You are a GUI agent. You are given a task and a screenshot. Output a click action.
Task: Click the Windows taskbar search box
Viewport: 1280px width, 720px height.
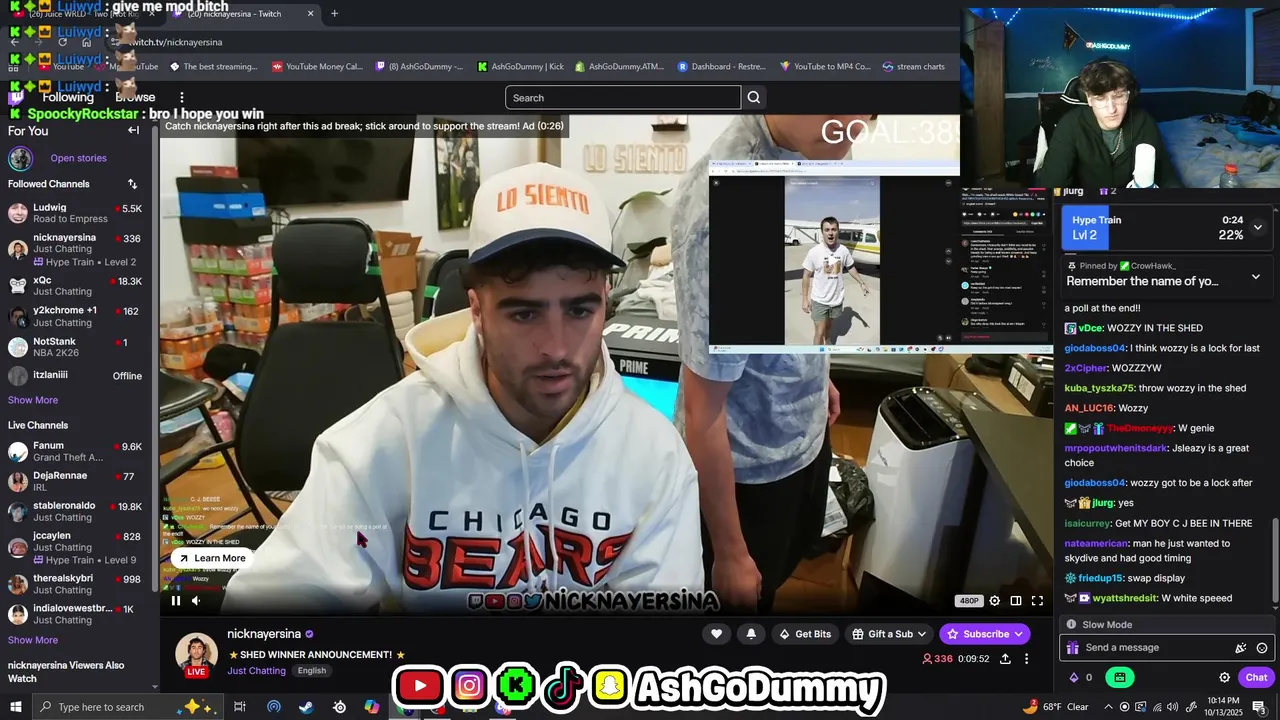pos(130,707)
